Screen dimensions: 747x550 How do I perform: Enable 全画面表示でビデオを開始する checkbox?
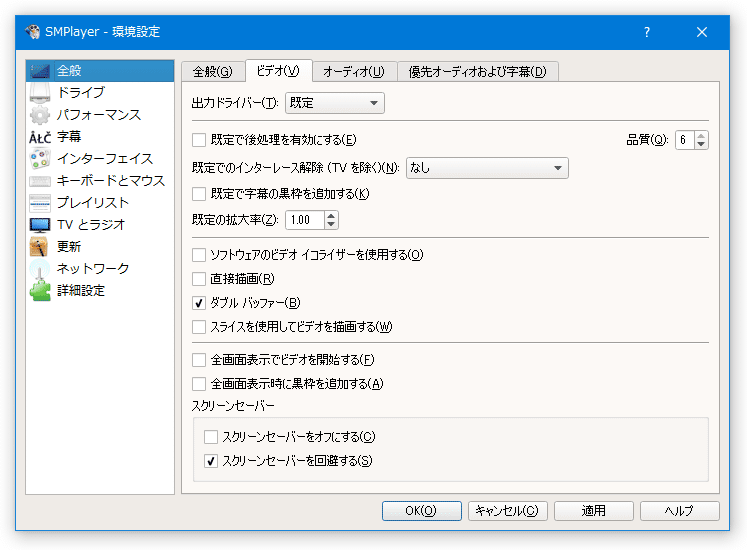(199, 360)
